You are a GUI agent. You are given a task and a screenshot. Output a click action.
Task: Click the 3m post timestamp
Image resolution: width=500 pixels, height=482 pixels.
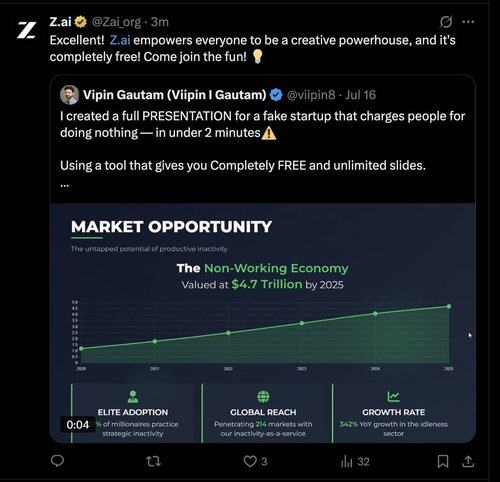pyautogui.click(x=160, y=22)
